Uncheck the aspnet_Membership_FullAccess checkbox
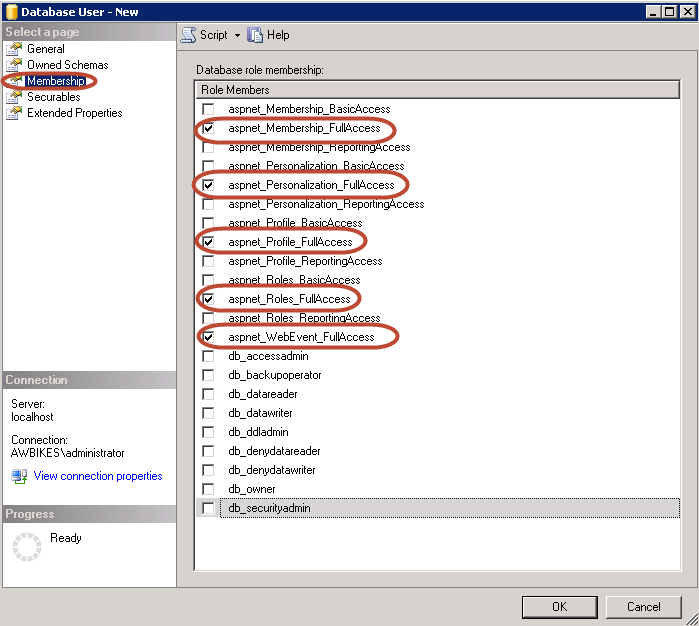This screenshot has height=626, width=699. [208, 128]
